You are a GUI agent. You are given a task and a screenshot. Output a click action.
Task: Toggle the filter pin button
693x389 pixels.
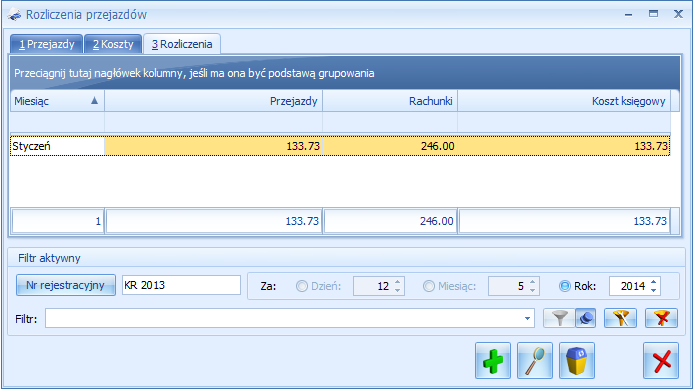586,318
